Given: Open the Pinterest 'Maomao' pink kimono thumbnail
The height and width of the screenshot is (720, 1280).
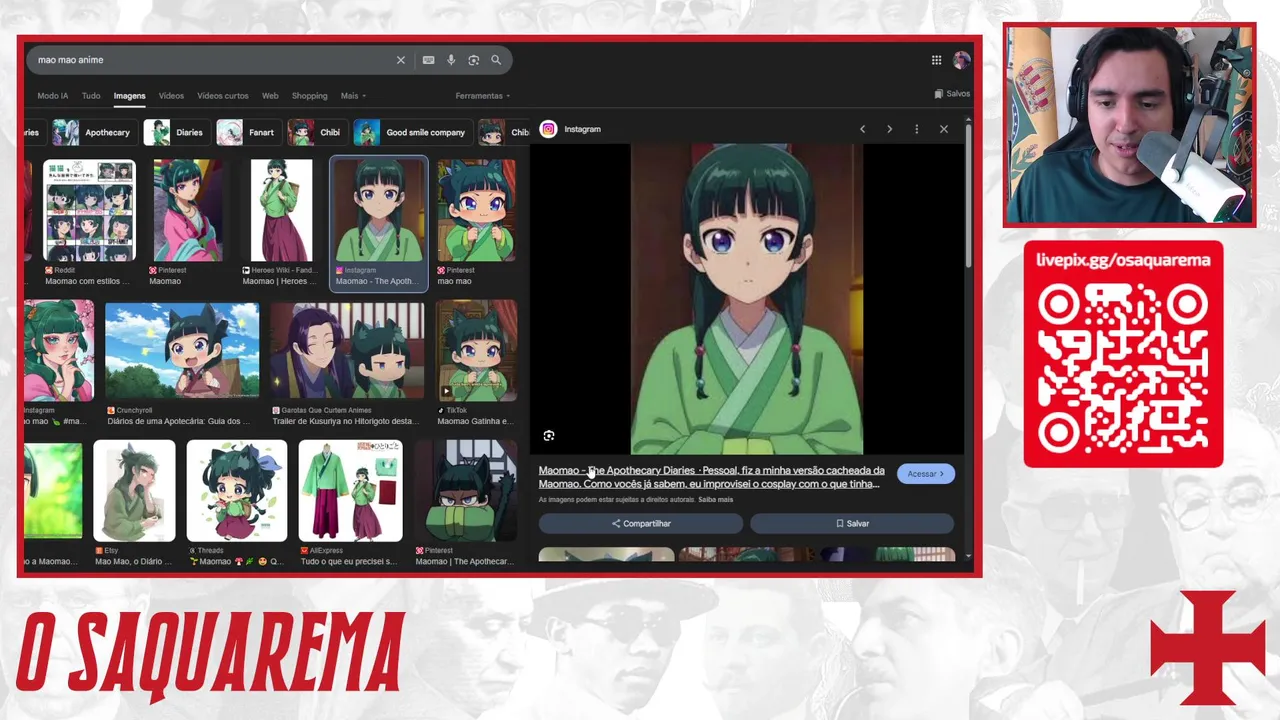Looking at the screenshot, I should [187, 210].
